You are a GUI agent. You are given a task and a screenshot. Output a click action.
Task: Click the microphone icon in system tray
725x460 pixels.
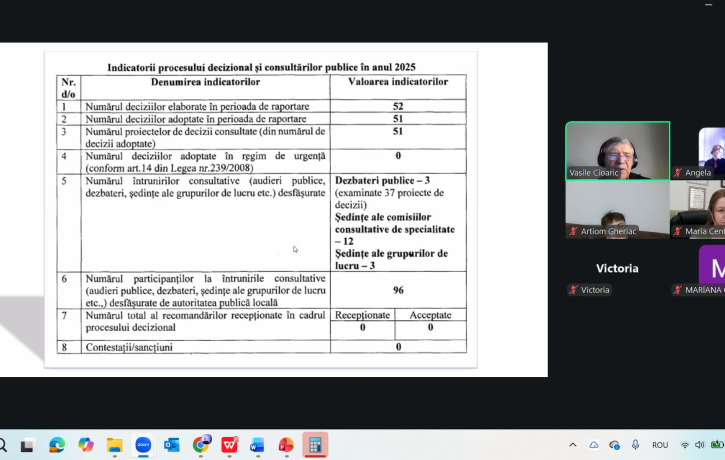pos(634,445)
